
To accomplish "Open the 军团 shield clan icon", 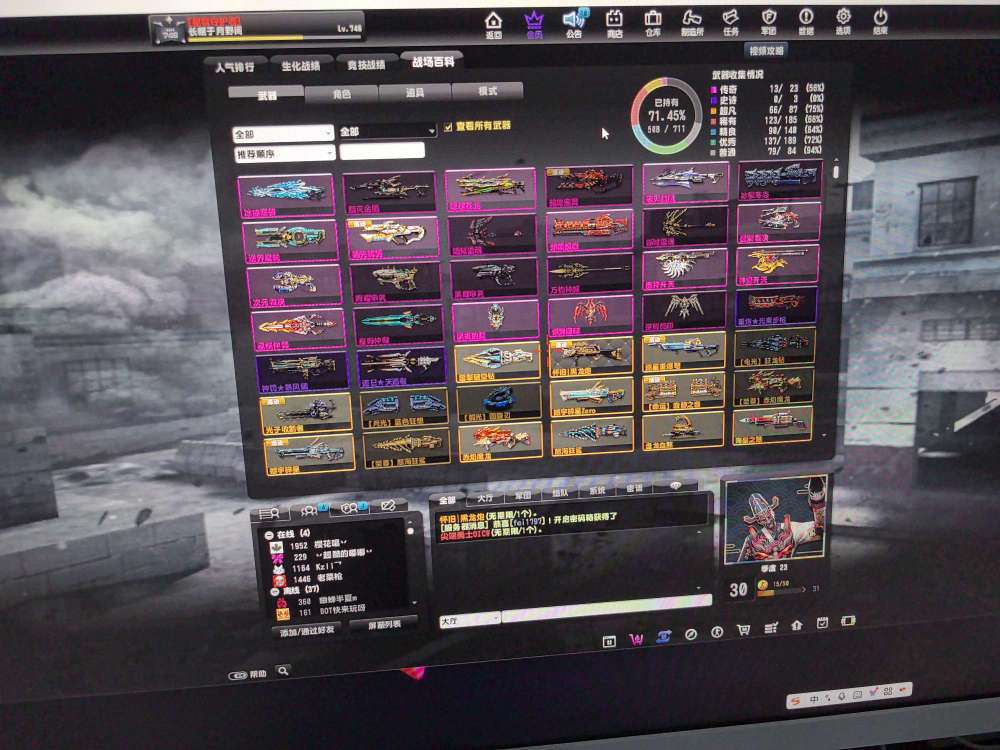I will coord(768,22).
